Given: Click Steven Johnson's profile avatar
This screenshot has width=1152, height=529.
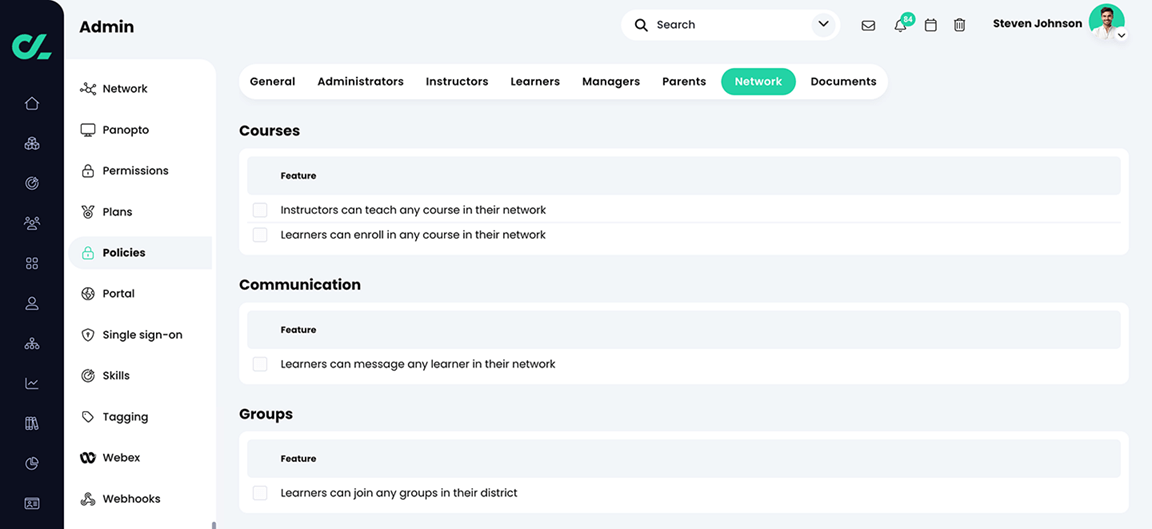Looking at the screenshot, I should (x=1106, y=21).
